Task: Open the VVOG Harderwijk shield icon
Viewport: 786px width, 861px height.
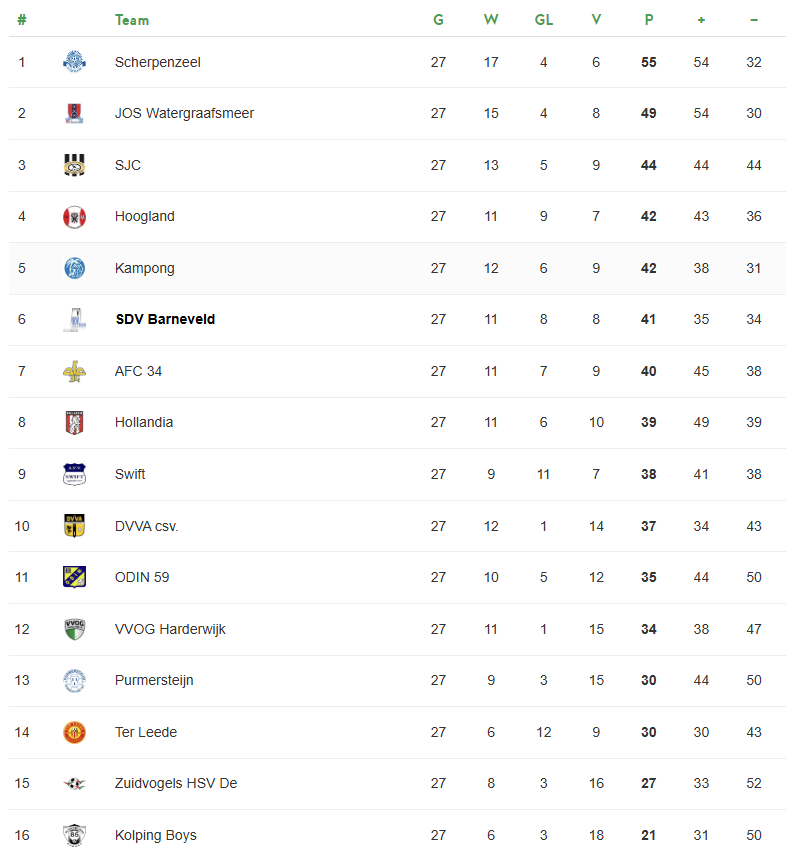Action: [x=74, y=629]
